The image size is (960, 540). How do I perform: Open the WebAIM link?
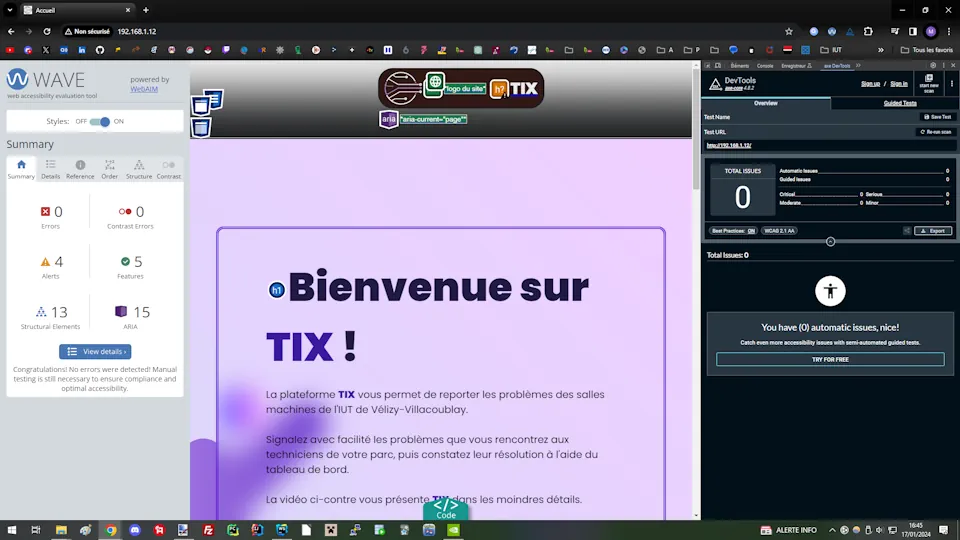tap(144, 89)
